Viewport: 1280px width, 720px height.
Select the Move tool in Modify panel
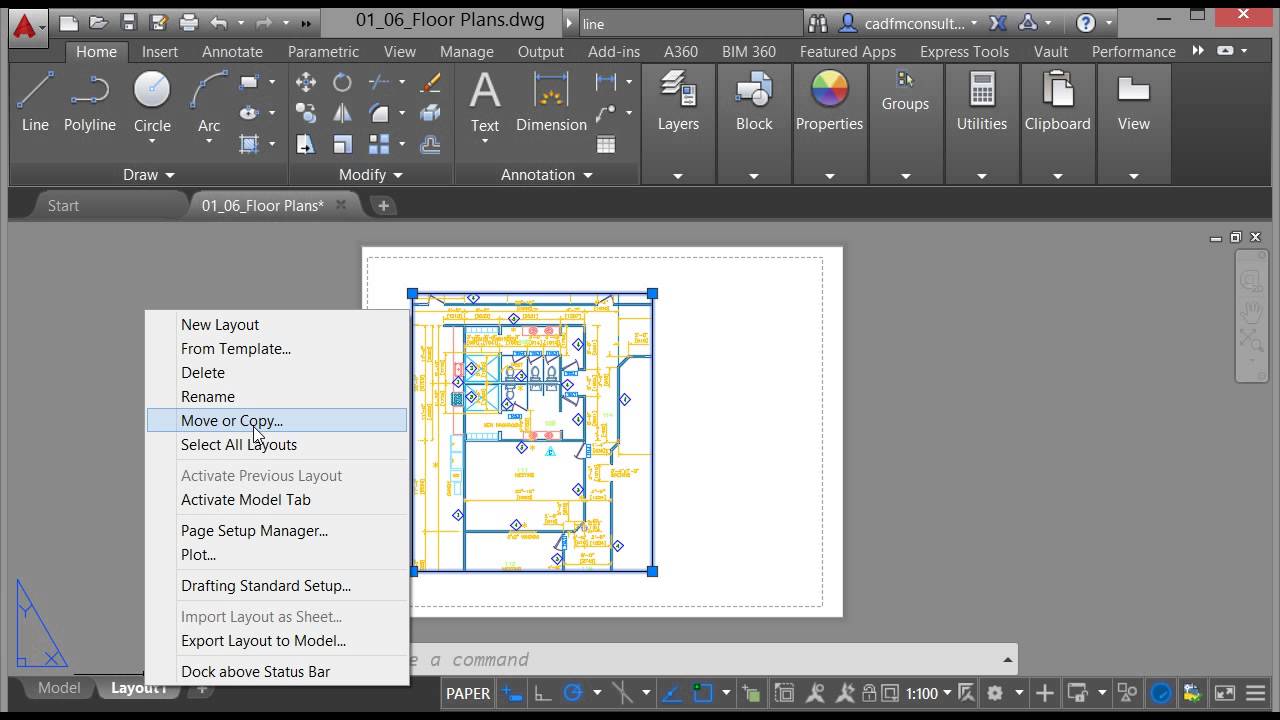pyautogui.click(x=306, y=82)
